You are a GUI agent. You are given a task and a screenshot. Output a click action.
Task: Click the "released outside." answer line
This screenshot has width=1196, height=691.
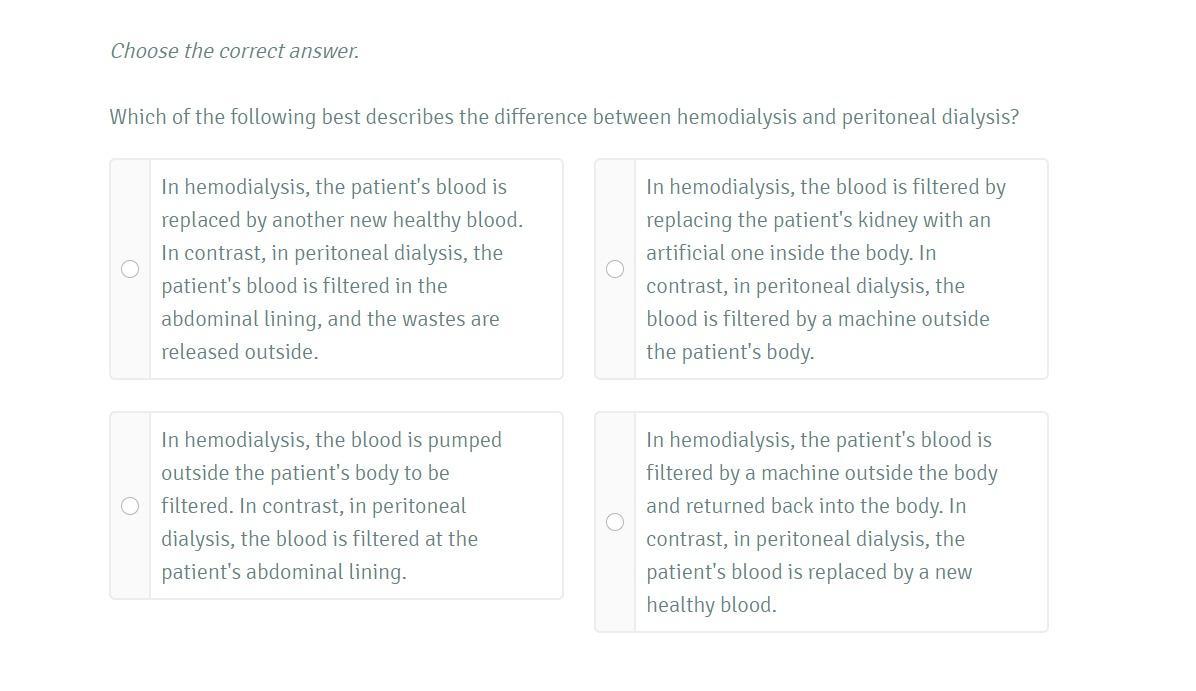point(239,352)
